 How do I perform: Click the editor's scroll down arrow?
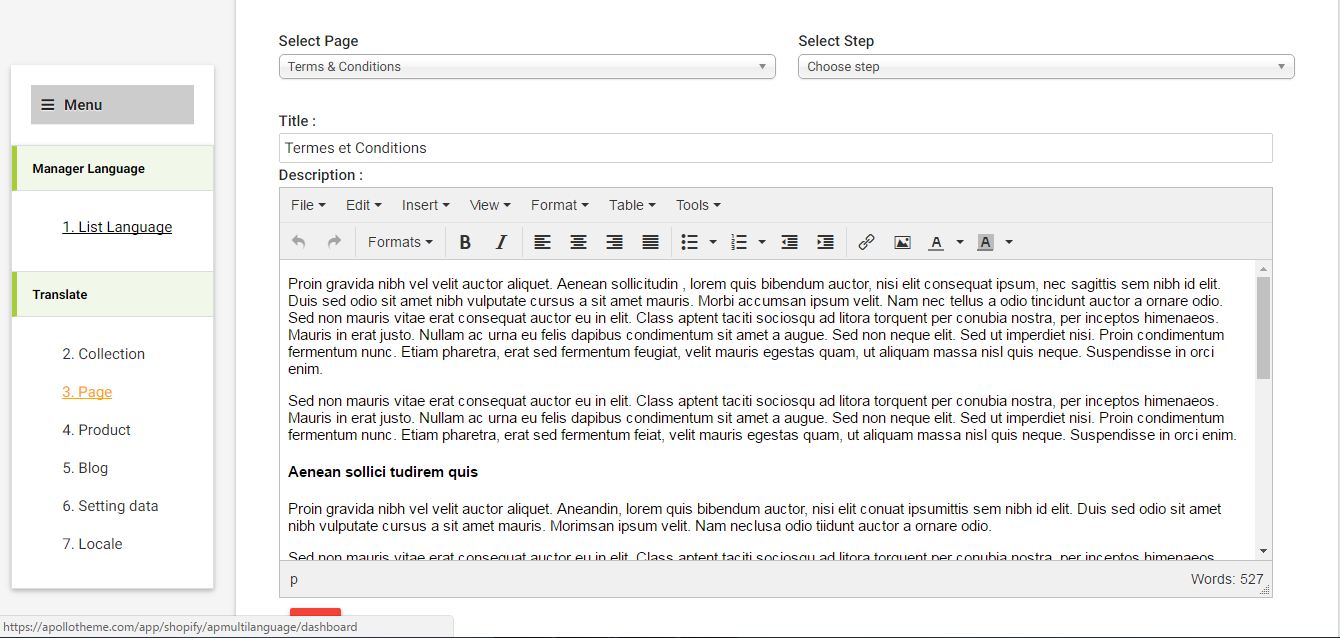point(1263,551)
